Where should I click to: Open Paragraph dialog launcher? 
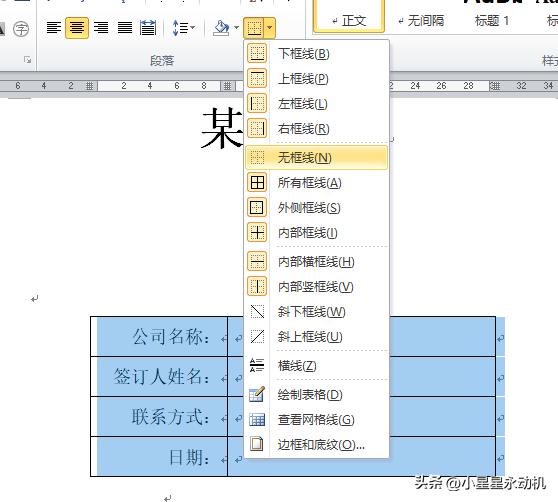coord(27,60)
